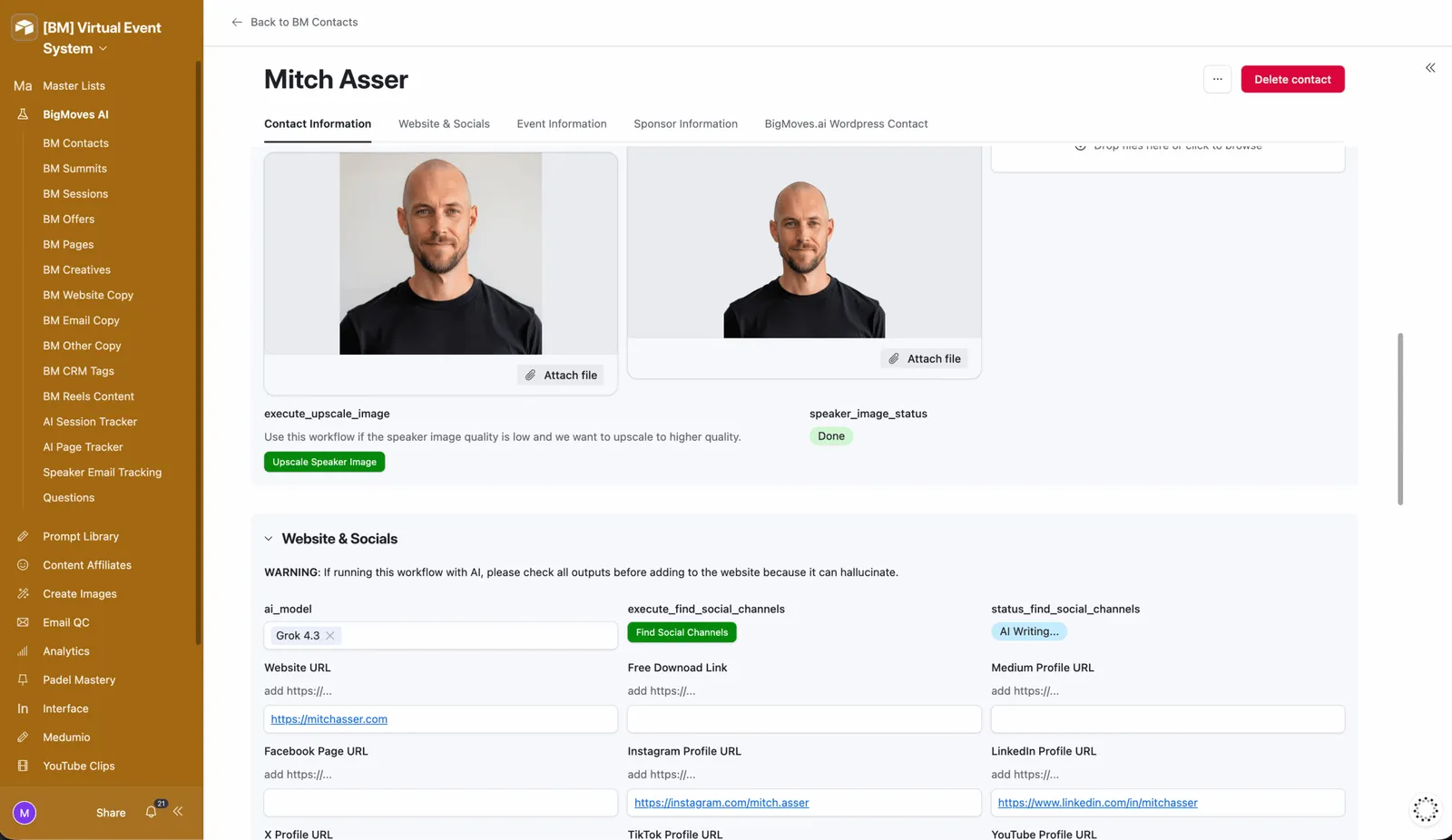Click the Medumio sidebar icon
This screenshot has width=1452, height=840.
coord(23,737)
